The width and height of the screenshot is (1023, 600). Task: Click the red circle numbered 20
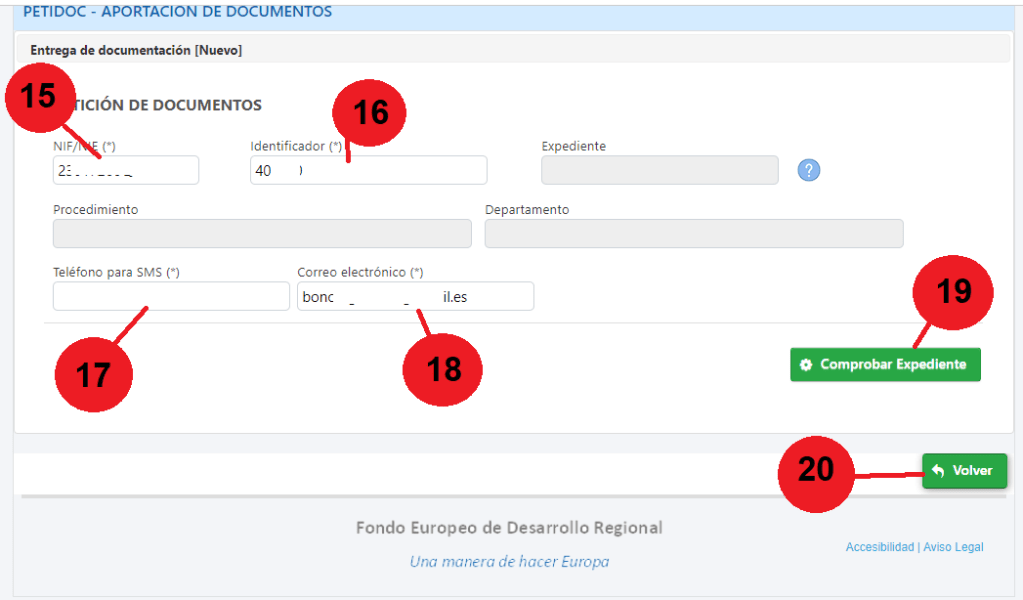click(817, 468)
